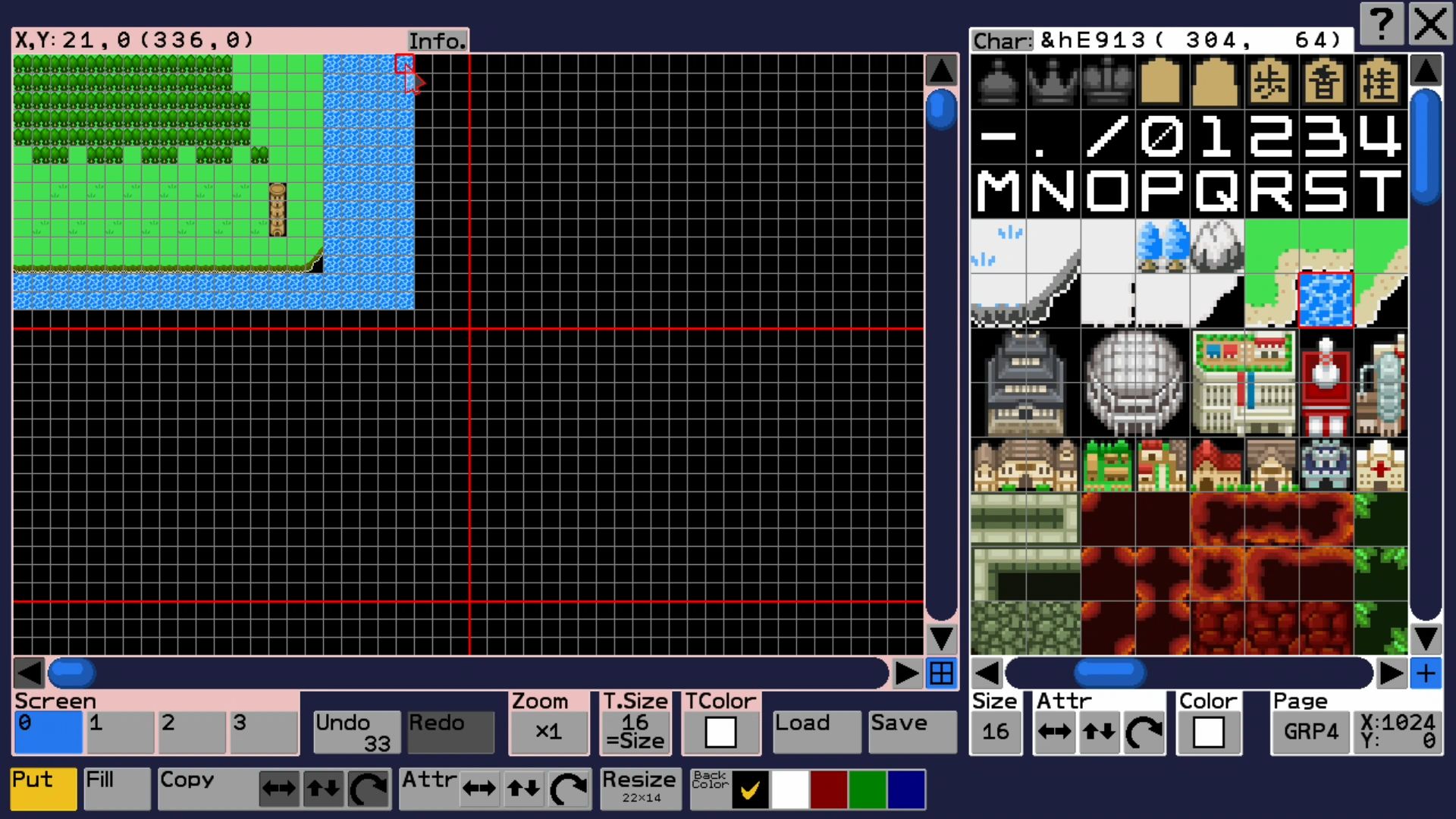
Task: Toggle horizontal flip under the palette Attr label
Action: (1055, 732)
